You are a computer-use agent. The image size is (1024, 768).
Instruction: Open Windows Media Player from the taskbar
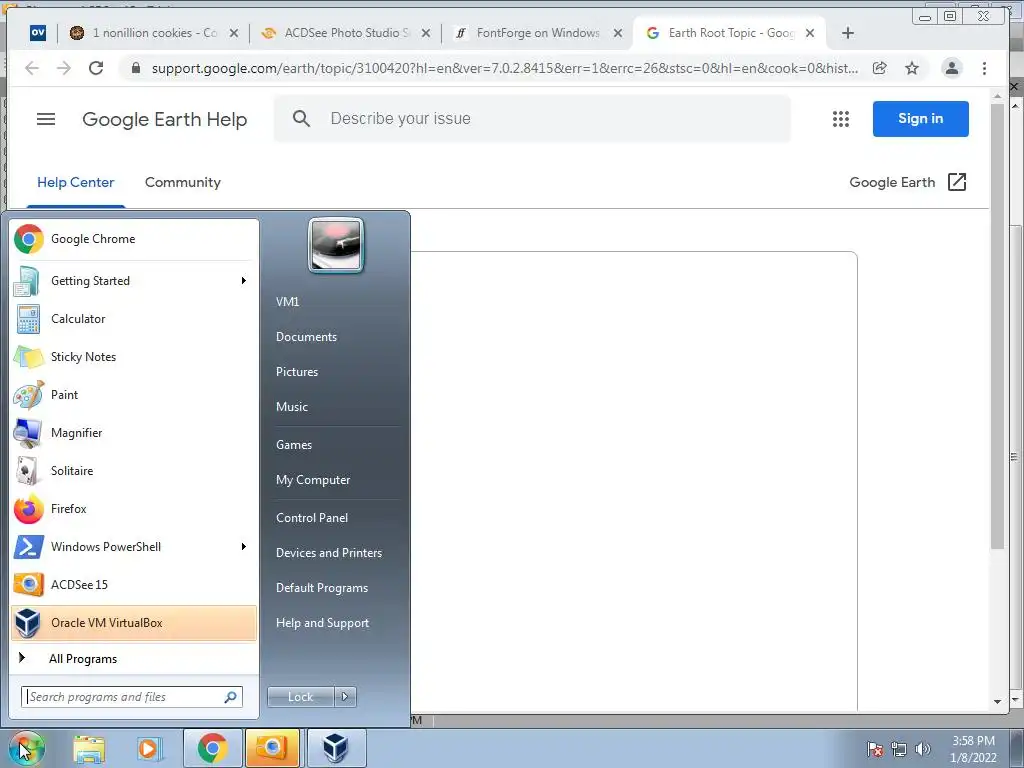coord(148,748)
